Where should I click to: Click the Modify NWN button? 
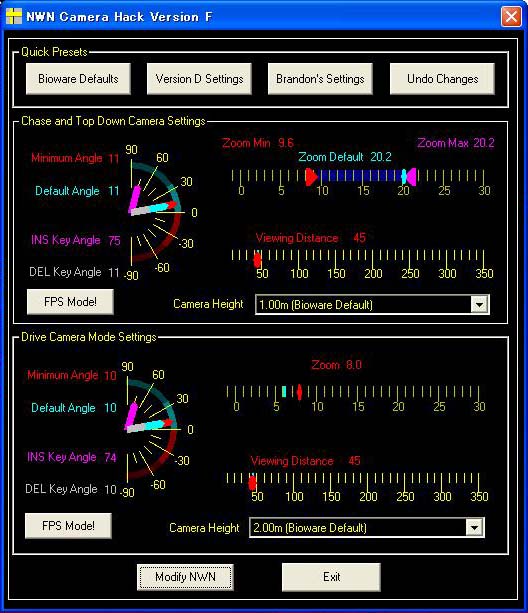tap(185, 577)
